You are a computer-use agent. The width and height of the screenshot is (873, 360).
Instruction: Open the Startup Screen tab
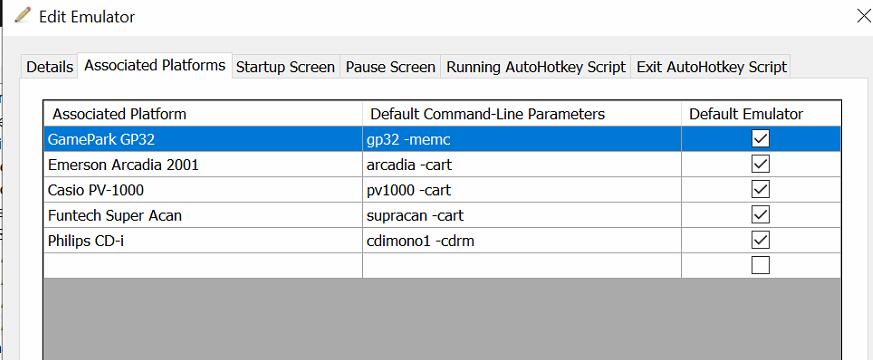285,67
